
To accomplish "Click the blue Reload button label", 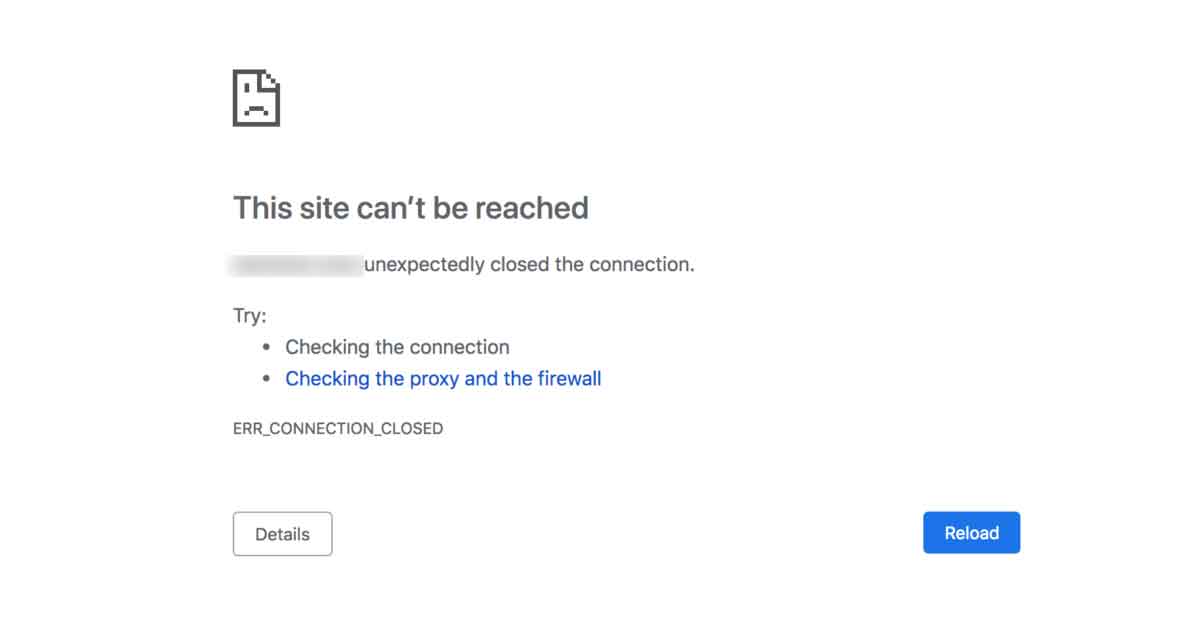I will (x=971, y=532).
